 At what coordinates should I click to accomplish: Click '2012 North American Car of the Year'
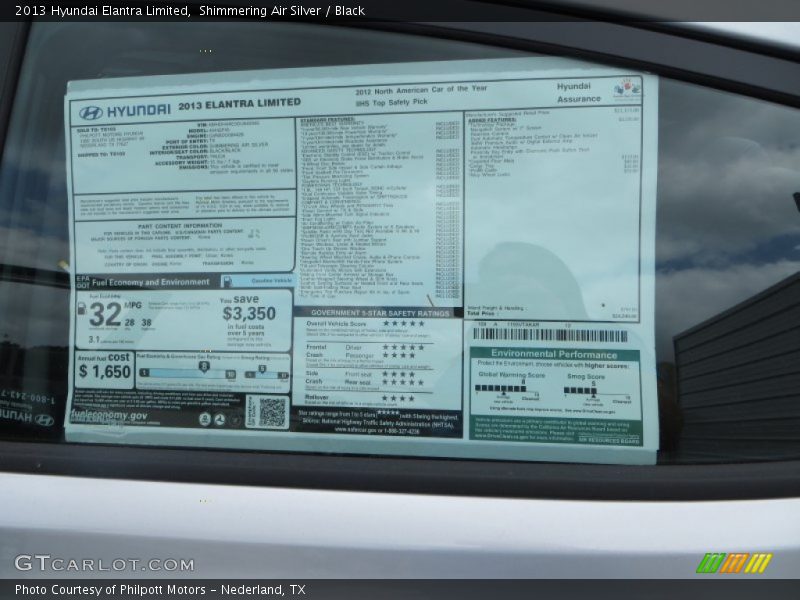tap(421, 90)
